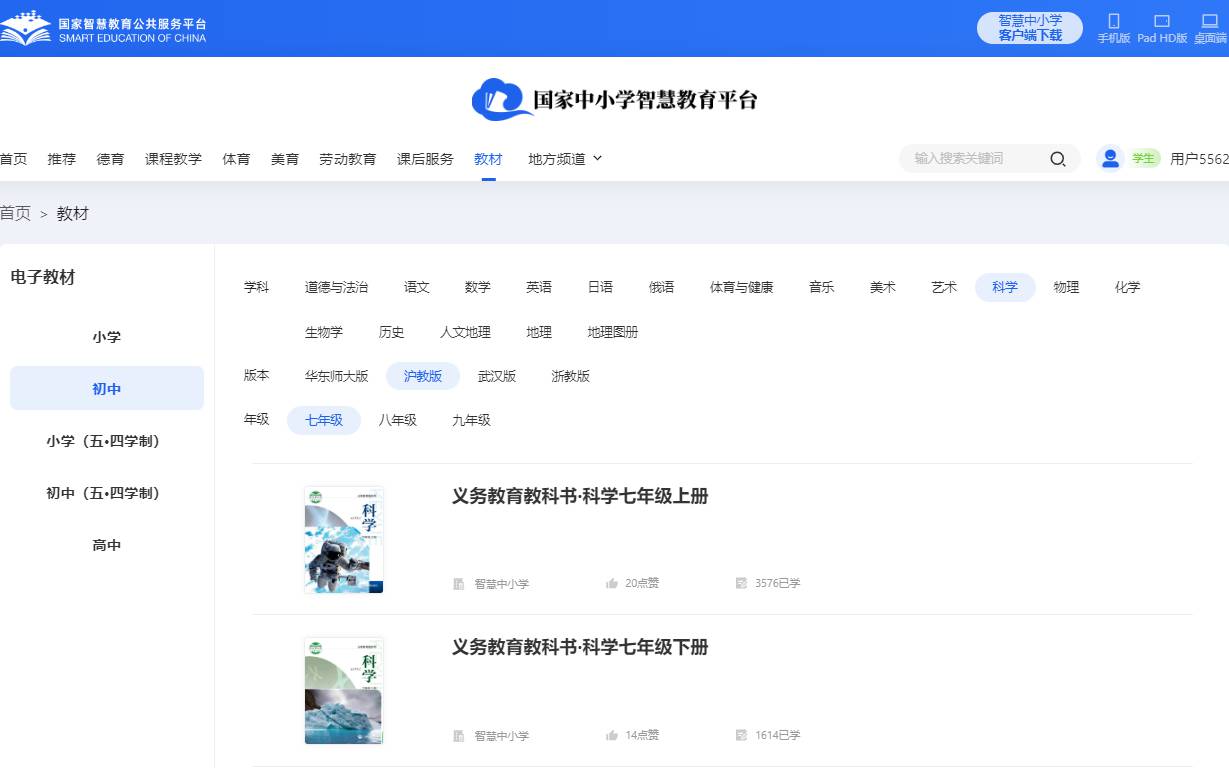Click the search magnifier icon
This screenshot has height=768, width=1229.
[x=1058, y=159]
